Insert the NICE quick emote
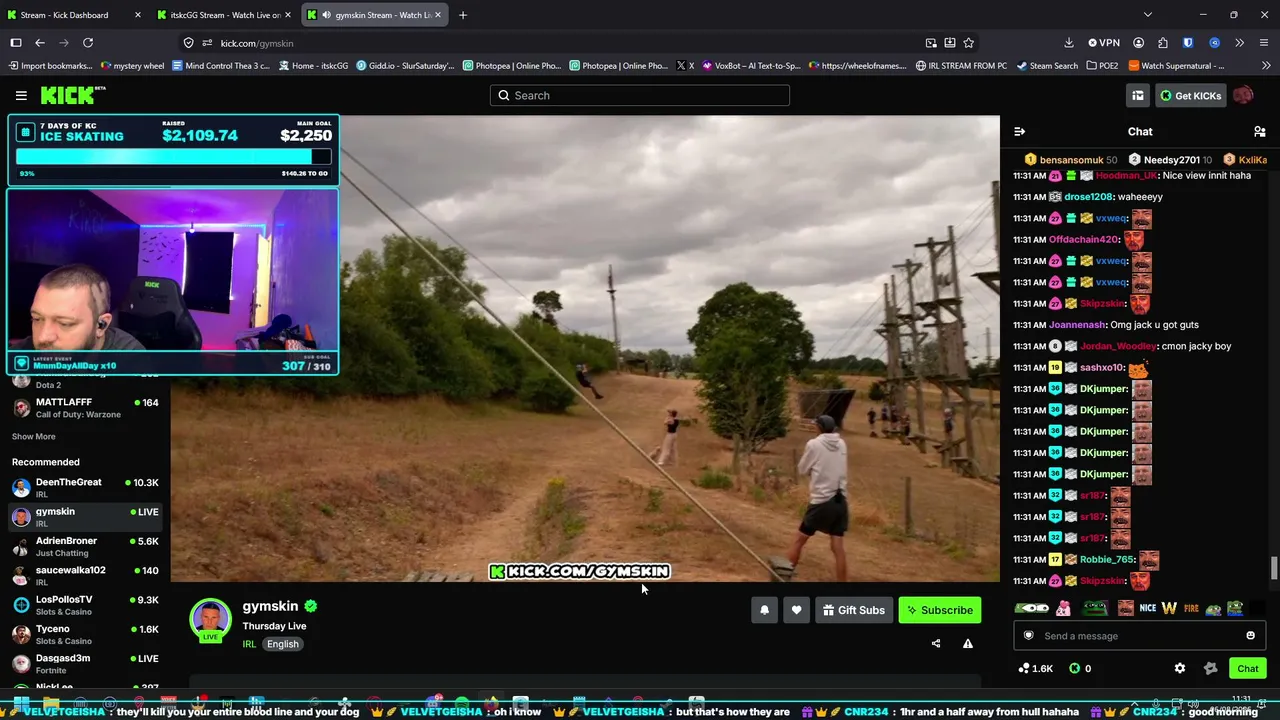Viewport: 1280px width, 720px height. tap(1147, 608)
